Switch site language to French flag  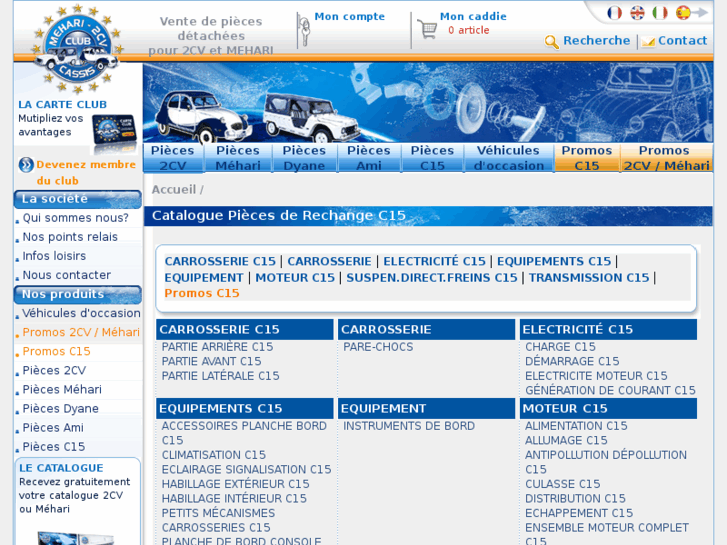[x=615, y=13]
